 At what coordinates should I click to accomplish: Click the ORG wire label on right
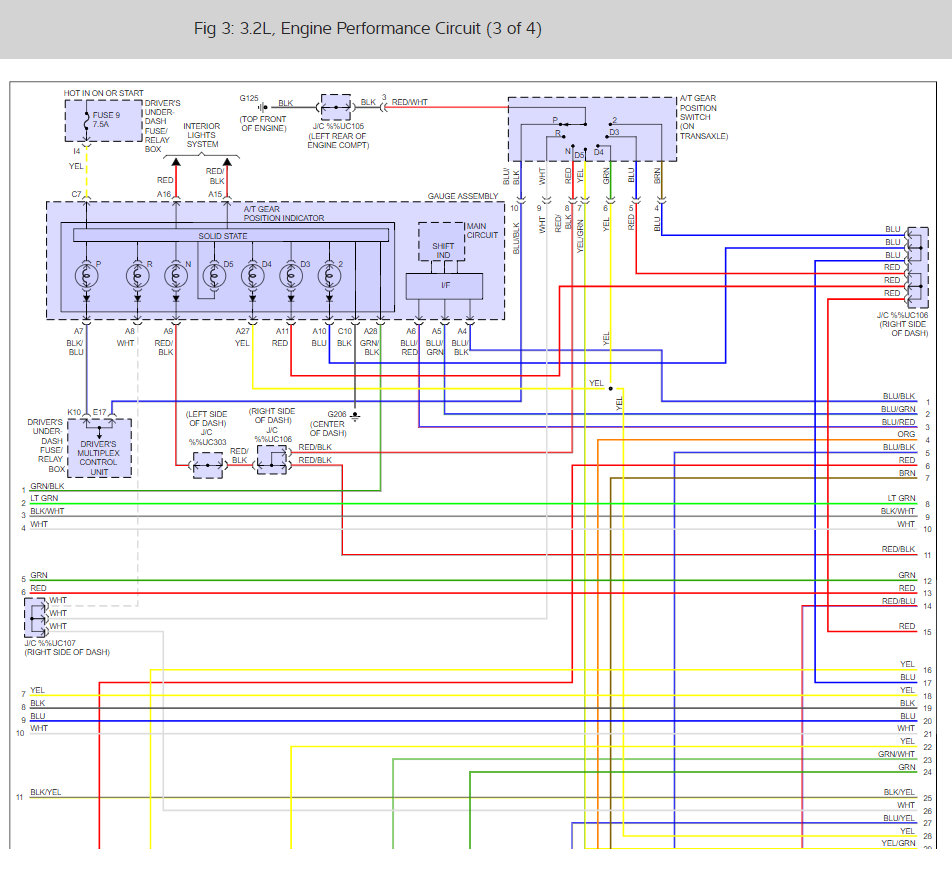[906, 434]
